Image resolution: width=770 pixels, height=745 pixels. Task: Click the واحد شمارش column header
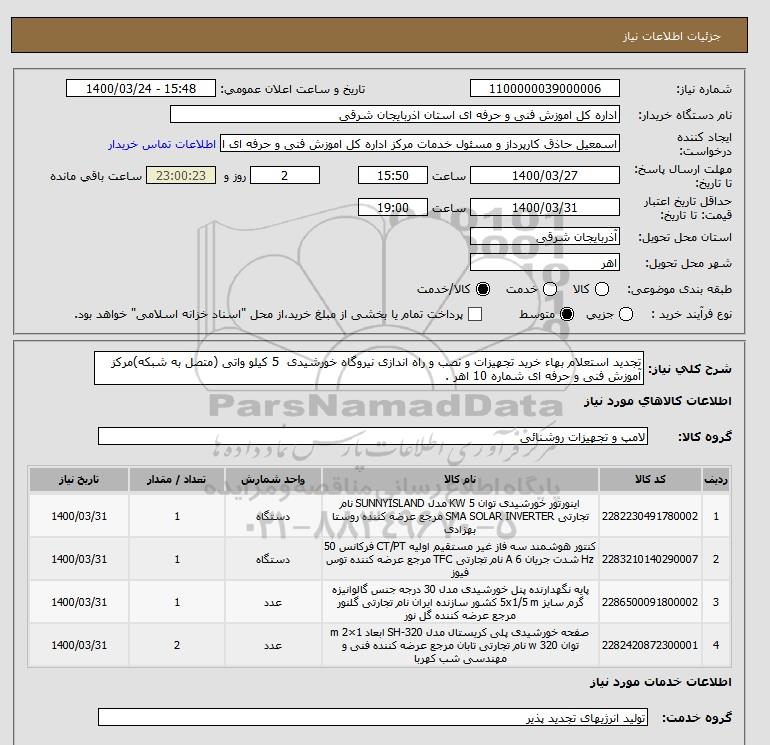coord(273,479)
